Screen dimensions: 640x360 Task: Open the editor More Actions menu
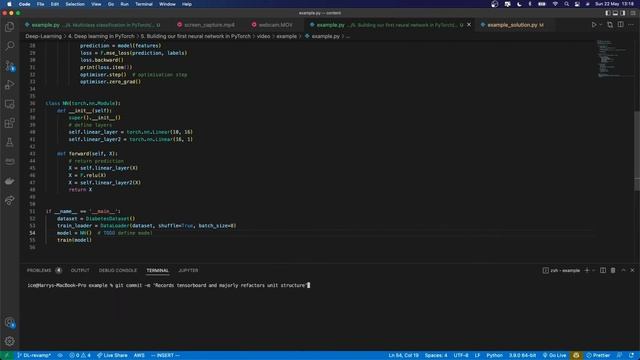tap(631, 25)
